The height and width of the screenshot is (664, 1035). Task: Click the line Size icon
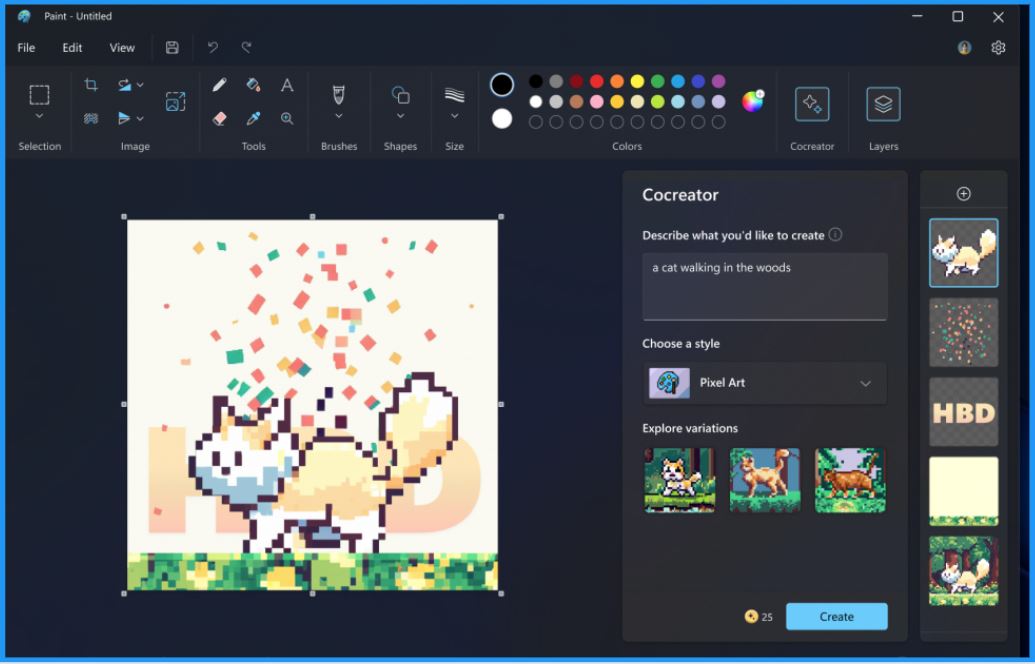pos(454,95)
